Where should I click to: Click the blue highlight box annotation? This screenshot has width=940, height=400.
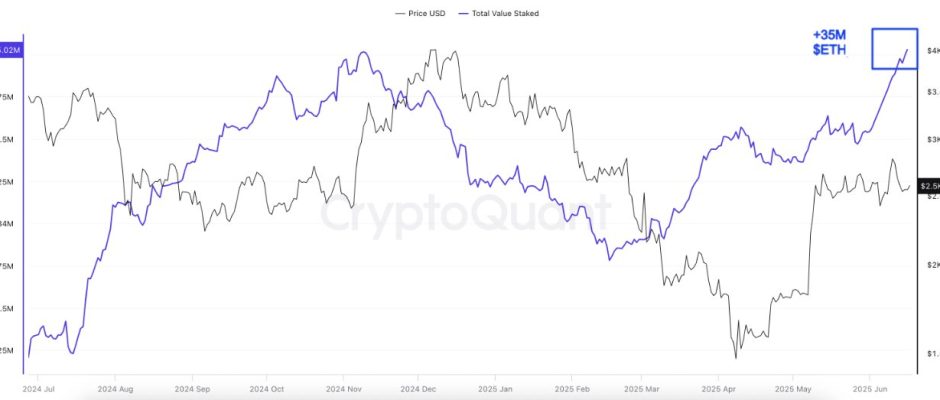pyautogui.click(x=894, y=48)
